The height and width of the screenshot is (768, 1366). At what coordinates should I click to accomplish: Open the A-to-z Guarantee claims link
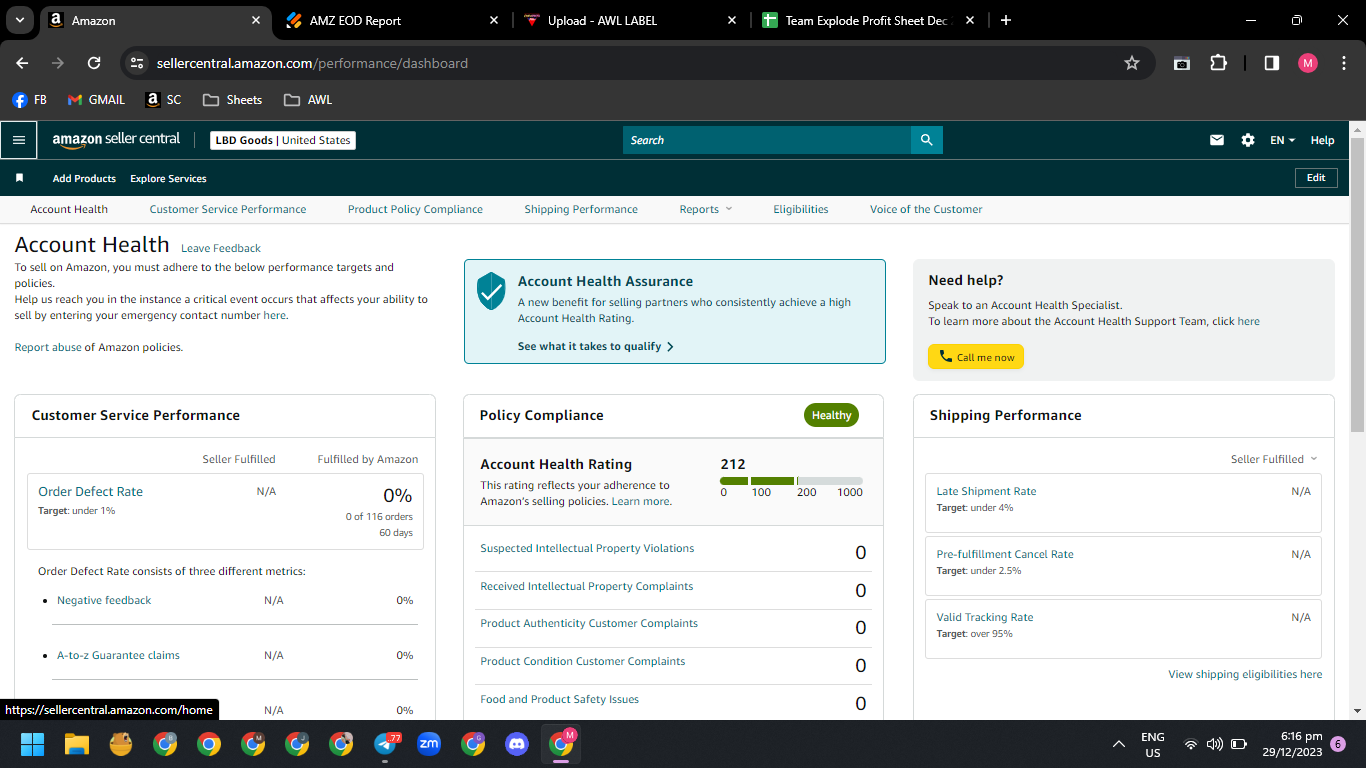(118, 655)
